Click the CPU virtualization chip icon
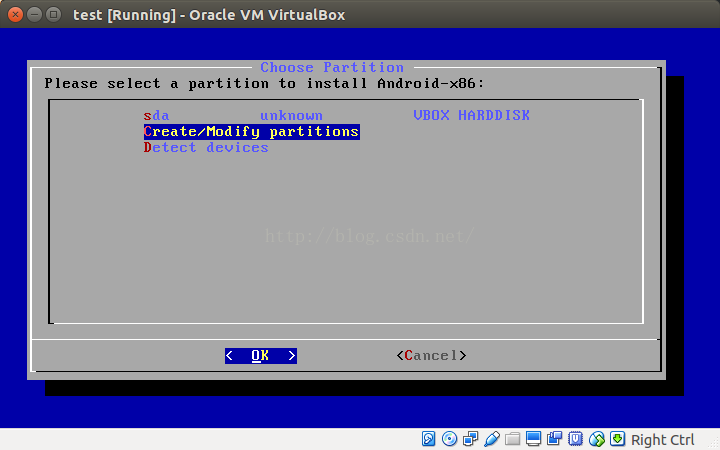The image size is (720, 450). (x=575, y=439)
